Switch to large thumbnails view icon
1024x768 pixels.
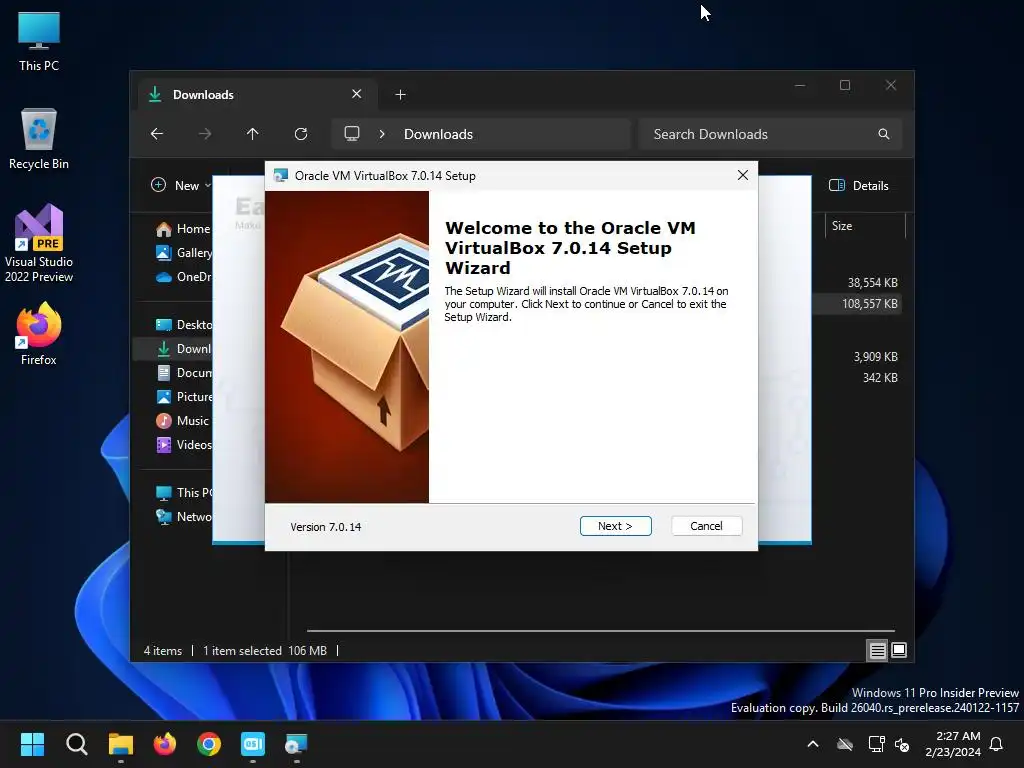(899, 650)
